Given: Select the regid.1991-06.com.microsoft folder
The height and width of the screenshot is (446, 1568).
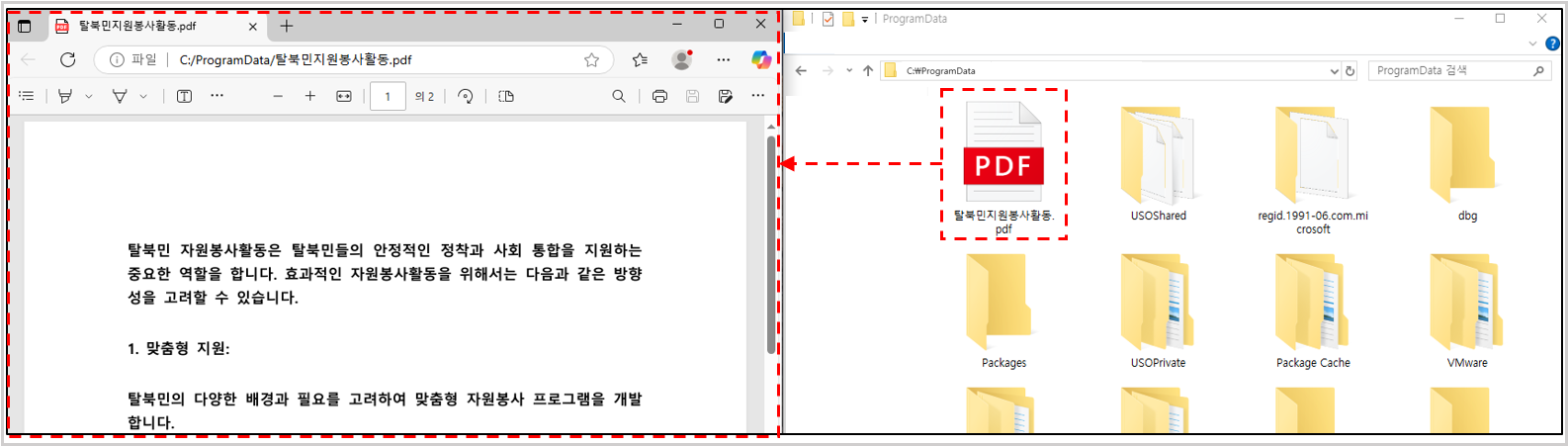Looking at the screenshot, I should [x=1313, y=170].
